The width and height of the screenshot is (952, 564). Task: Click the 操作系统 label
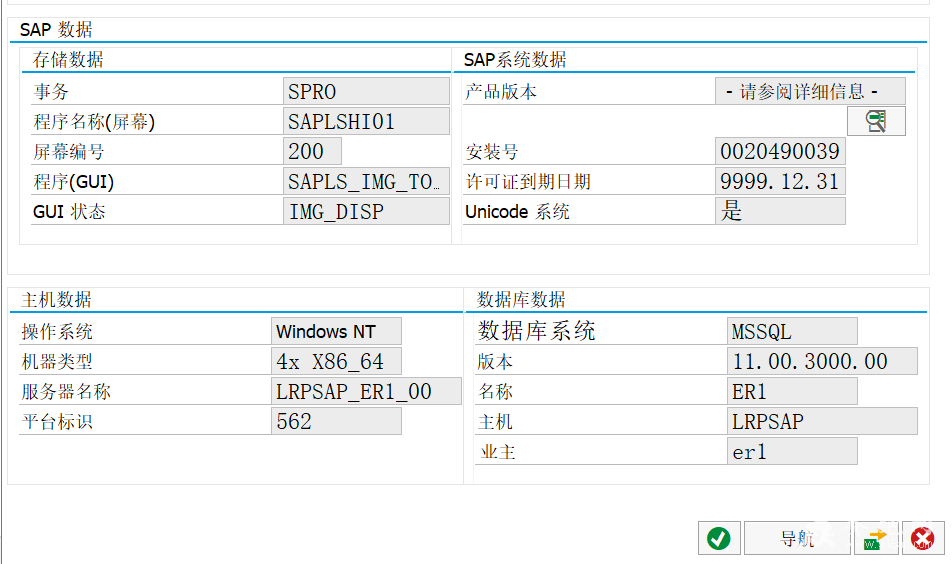click(x=57, y=331)
